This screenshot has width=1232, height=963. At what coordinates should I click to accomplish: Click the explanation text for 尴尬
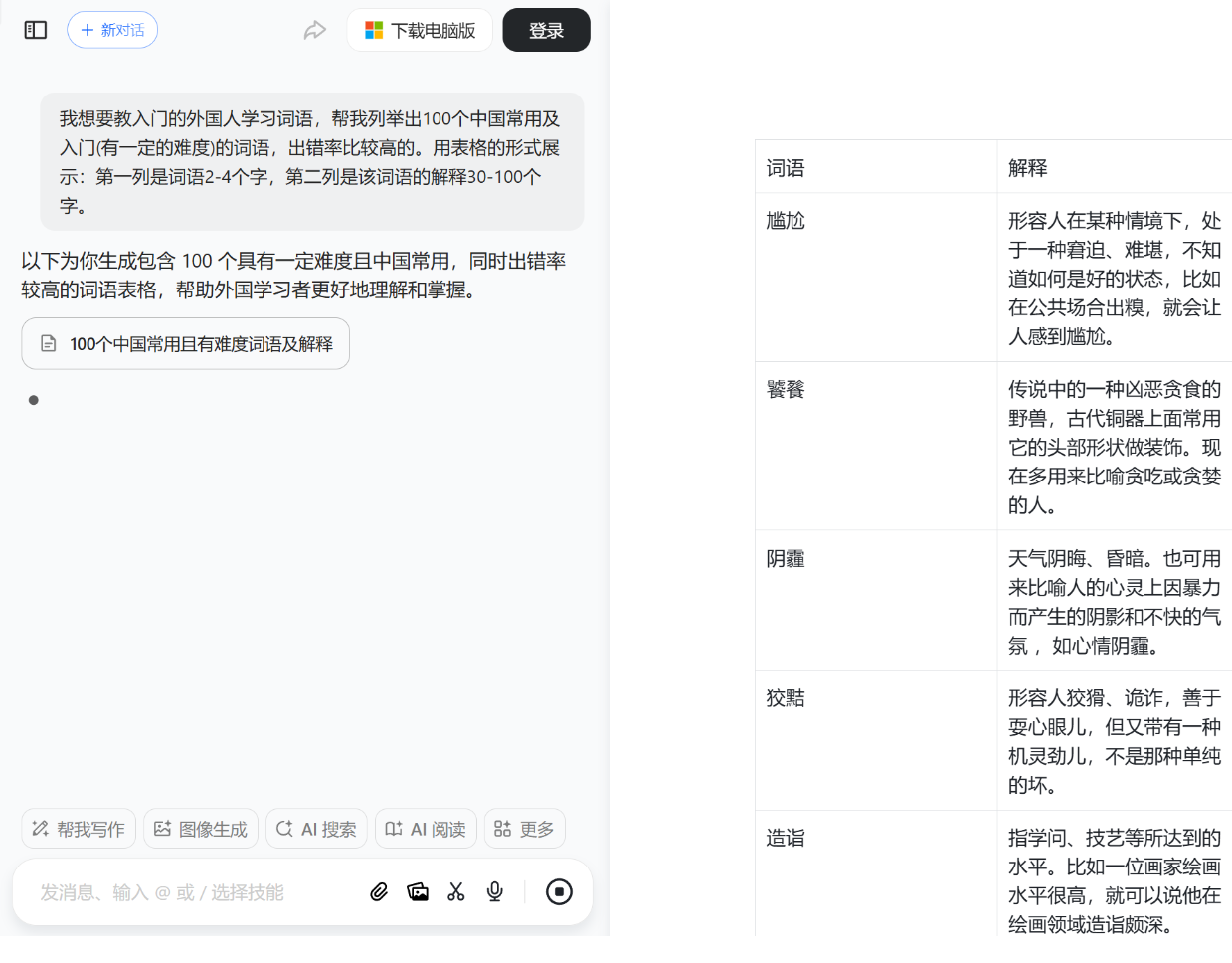(x=1115, y=279)
